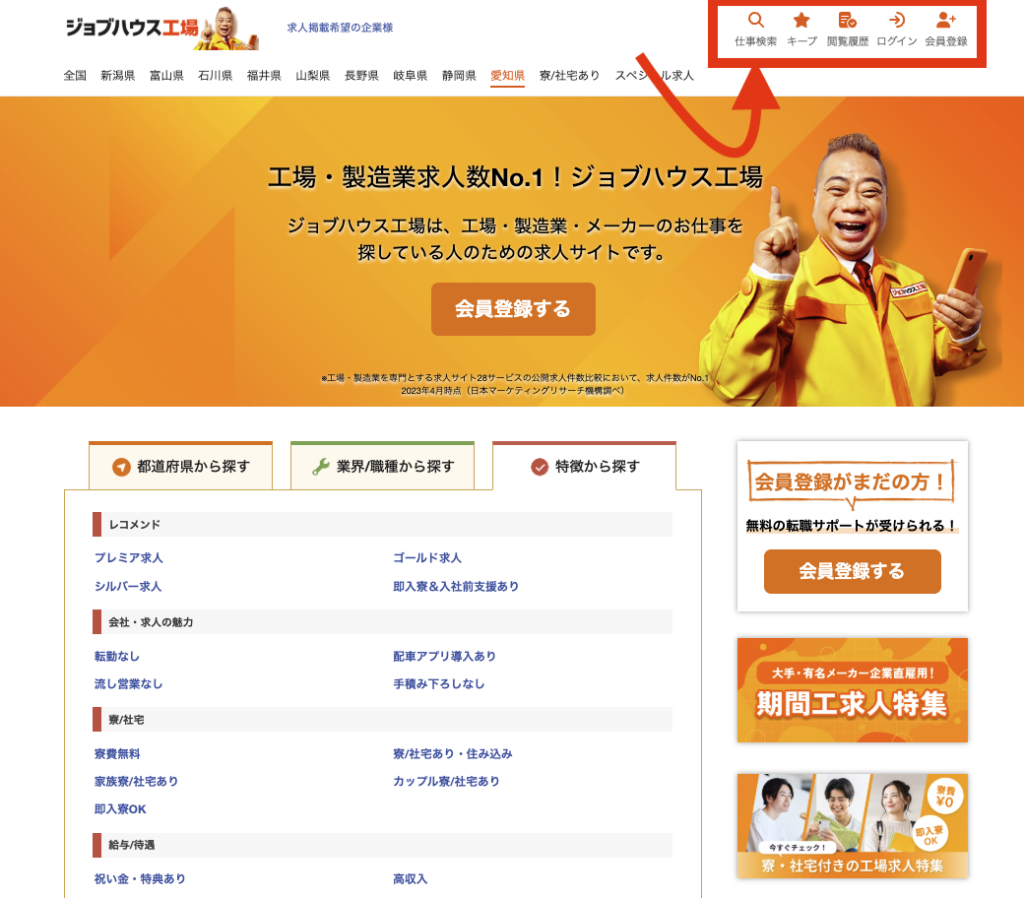
Task: Open 寮/社宅あり・住み込み link
Action: tap(453, 754)
